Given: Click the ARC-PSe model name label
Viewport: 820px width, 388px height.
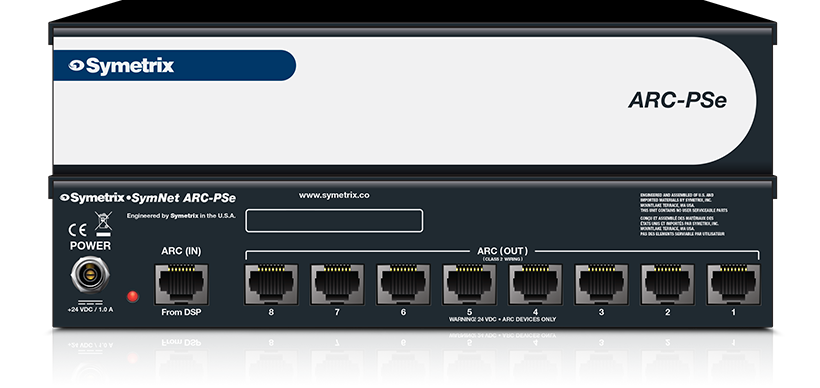Looking at the screenshot, I should coord(677,100).
